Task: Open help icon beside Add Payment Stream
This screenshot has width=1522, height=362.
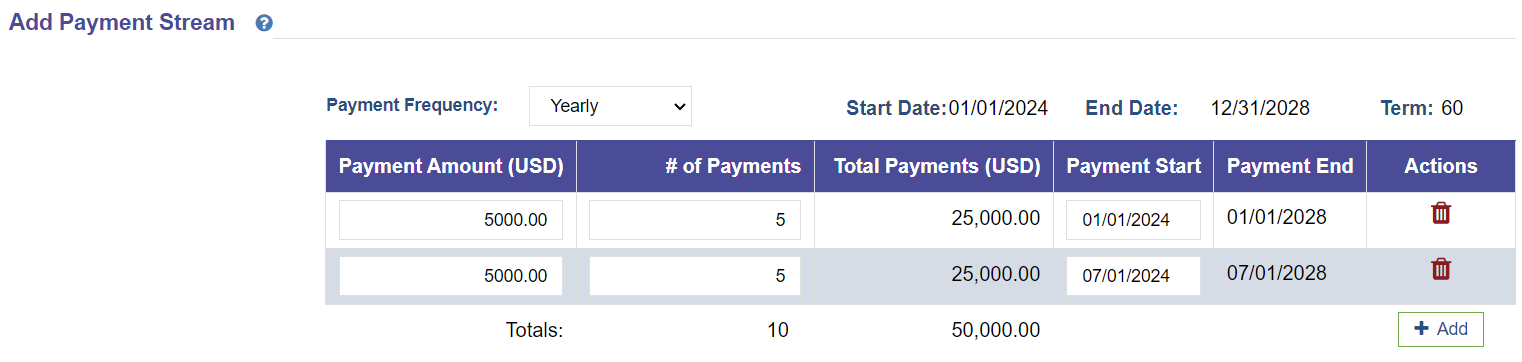Action: pyautogui.click(x=264, y=23)
